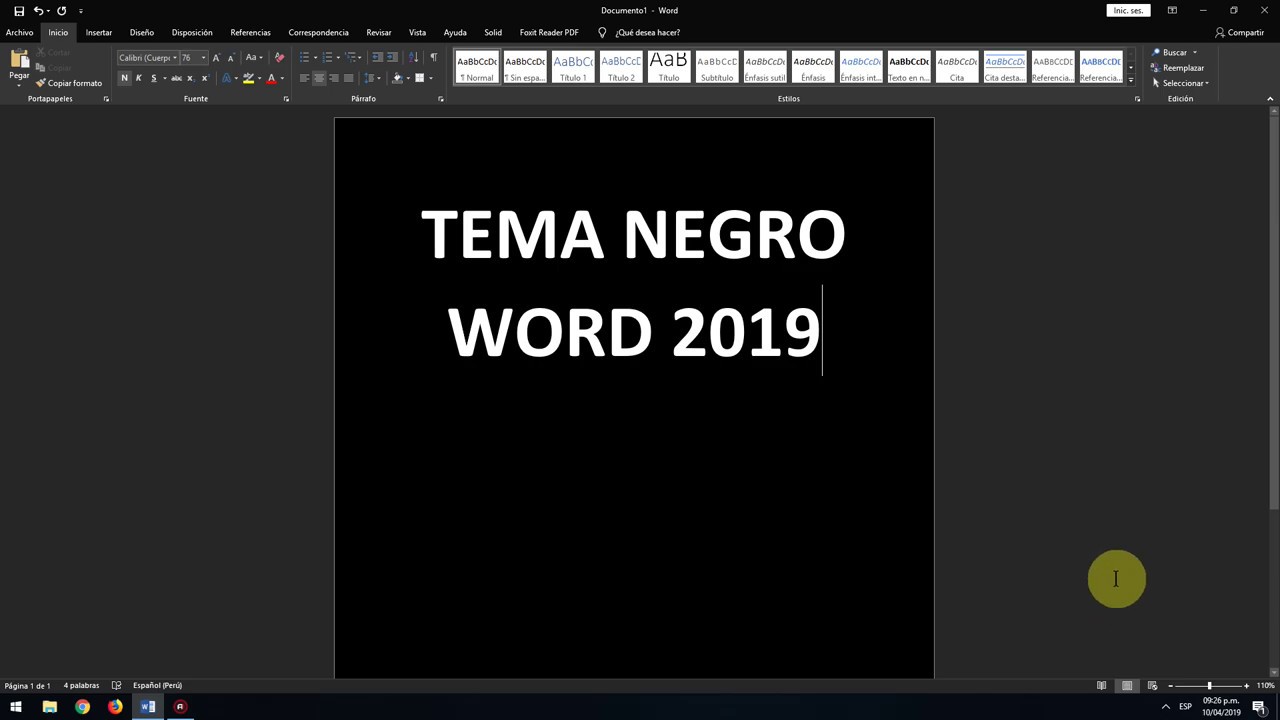
Task: Open the Fuente dialog launcher
Action: [286, 99]
